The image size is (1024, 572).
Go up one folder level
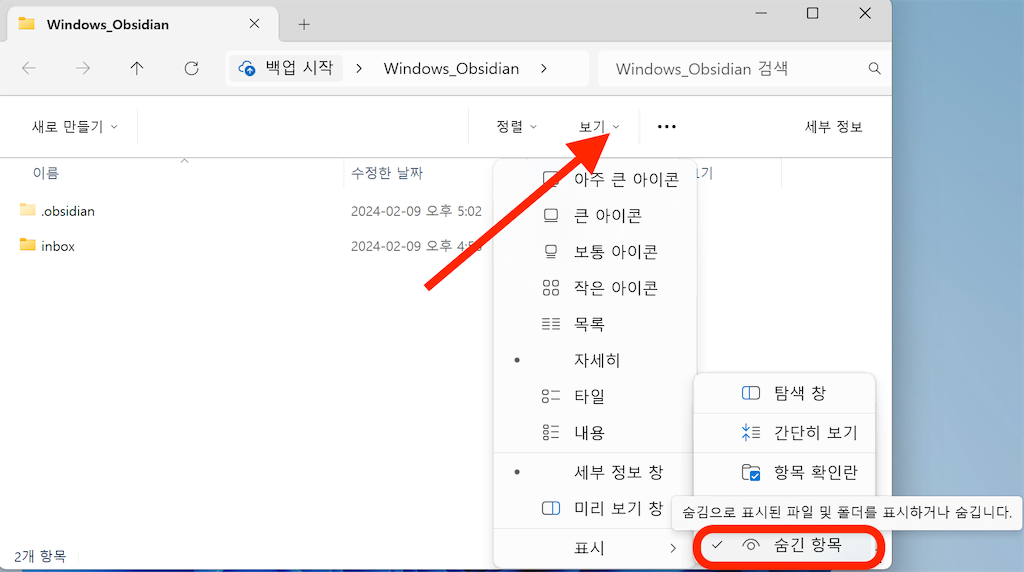(137, 69)
